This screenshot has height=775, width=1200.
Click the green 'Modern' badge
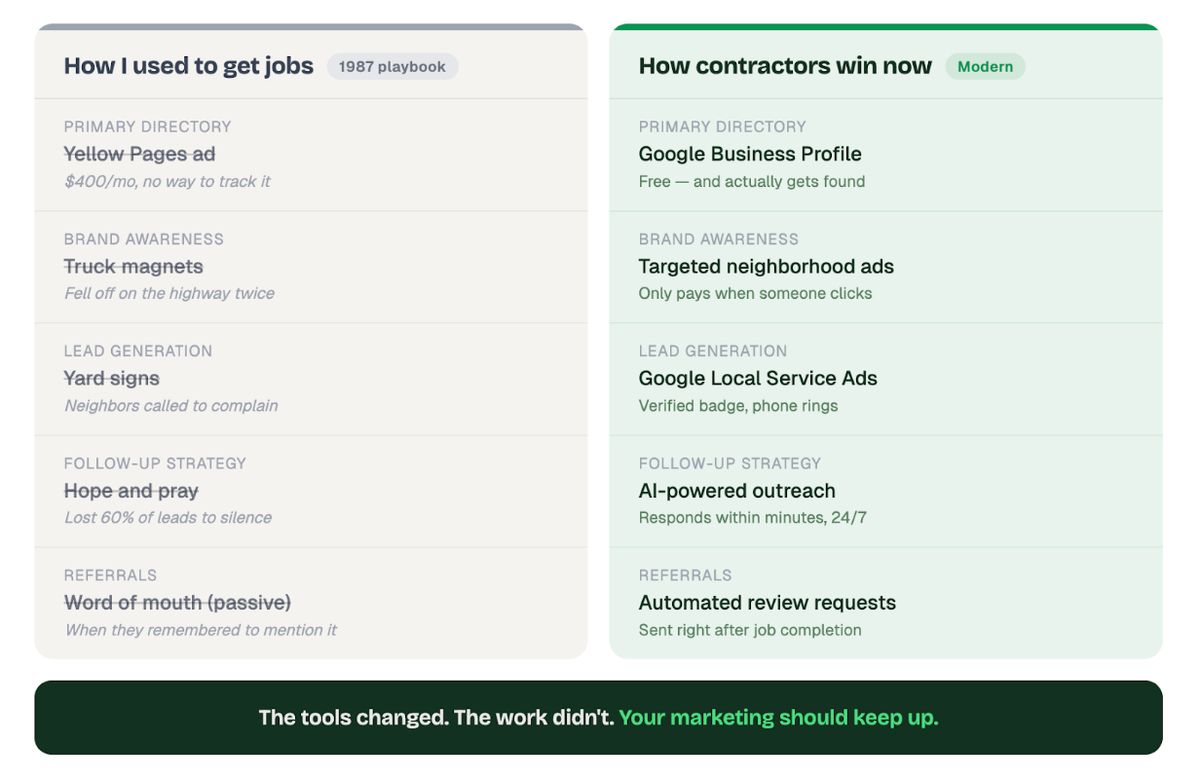(985, 67)
